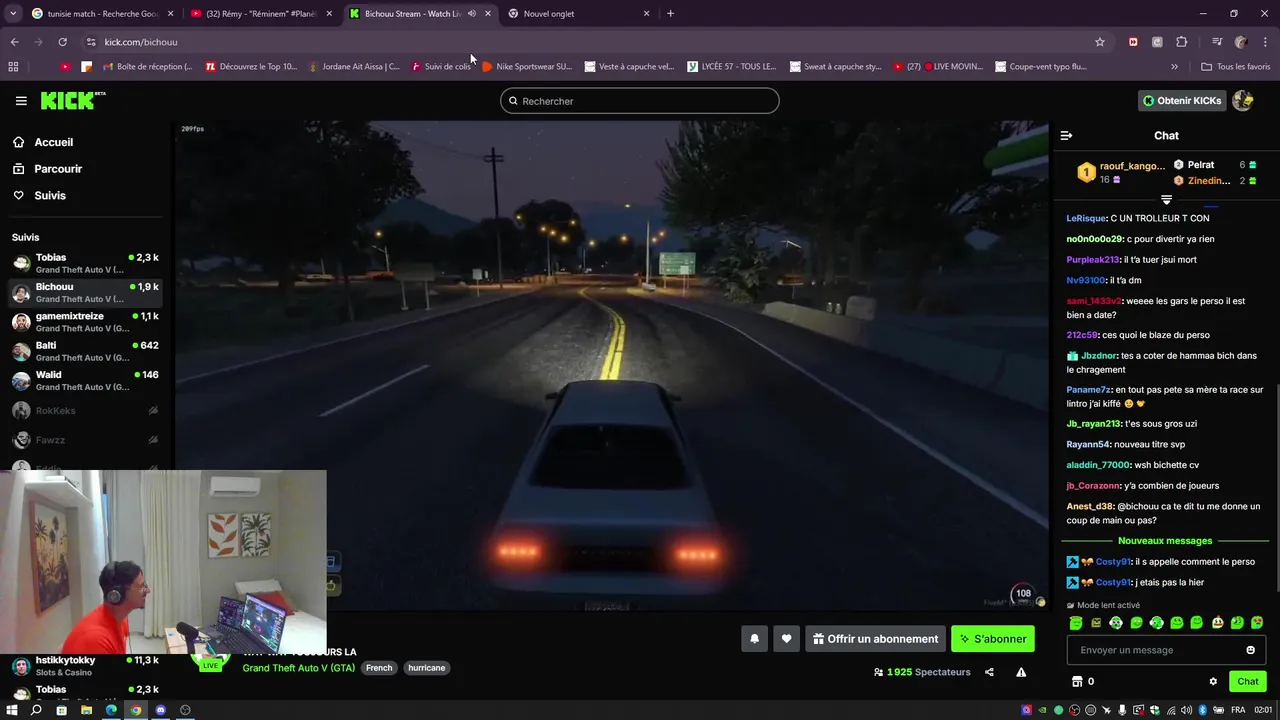This screenshot has height=720, width=1280.
Task: Insert first quick emote in chat
Action: 1076,623
